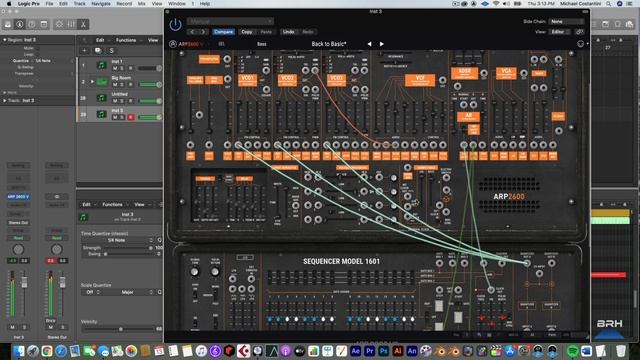Mute the Untitled track
640x360 pixels.
coord(115,101)
